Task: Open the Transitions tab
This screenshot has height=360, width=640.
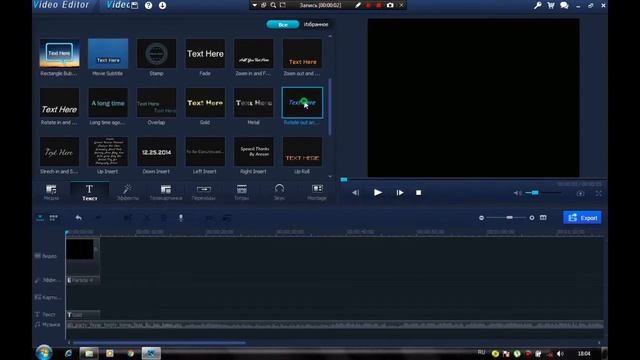Action: pyautogui.click(x=204, y=192)
